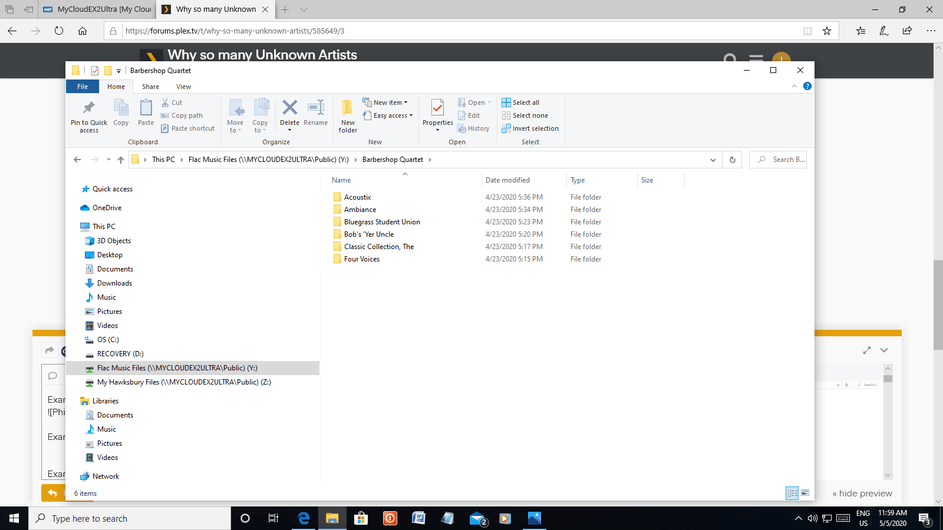Image resolution: width=943 pixels, height=530 pixels.
Task: Open recent locations dropdown arrow
Action: point(108,159)
